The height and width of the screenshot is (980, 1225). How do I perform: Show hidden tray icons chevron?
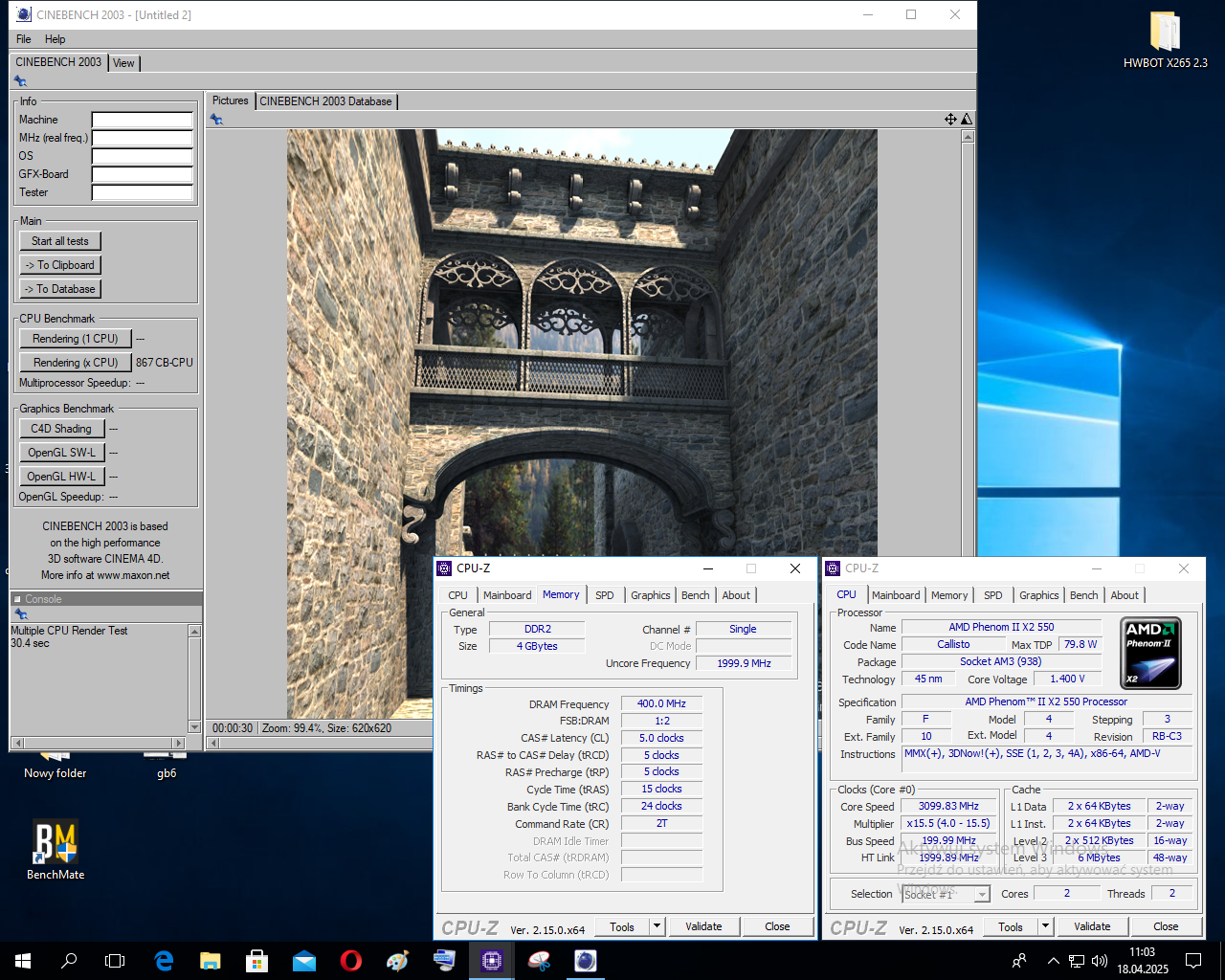(1053, 960)
